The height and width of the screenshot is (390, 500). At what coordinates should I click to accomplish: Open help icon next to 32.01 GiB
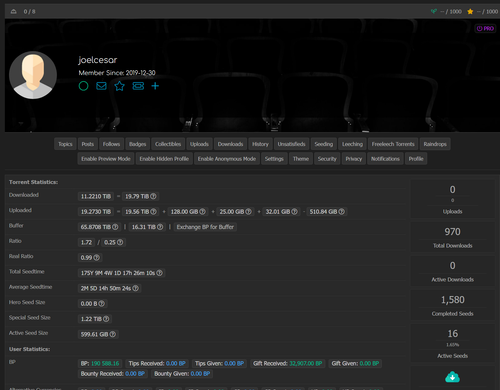[x=294, y=212]
